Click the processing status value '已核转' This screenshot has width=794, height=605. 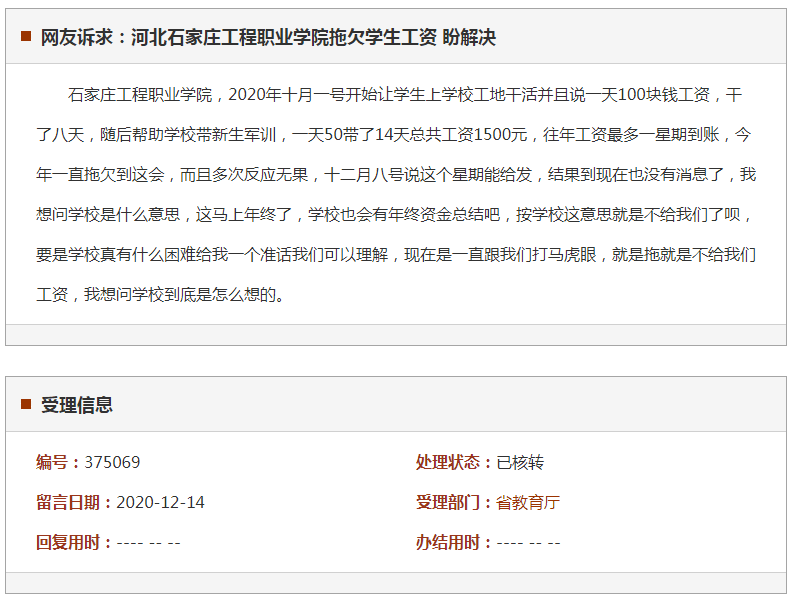(x=520, y=462)
